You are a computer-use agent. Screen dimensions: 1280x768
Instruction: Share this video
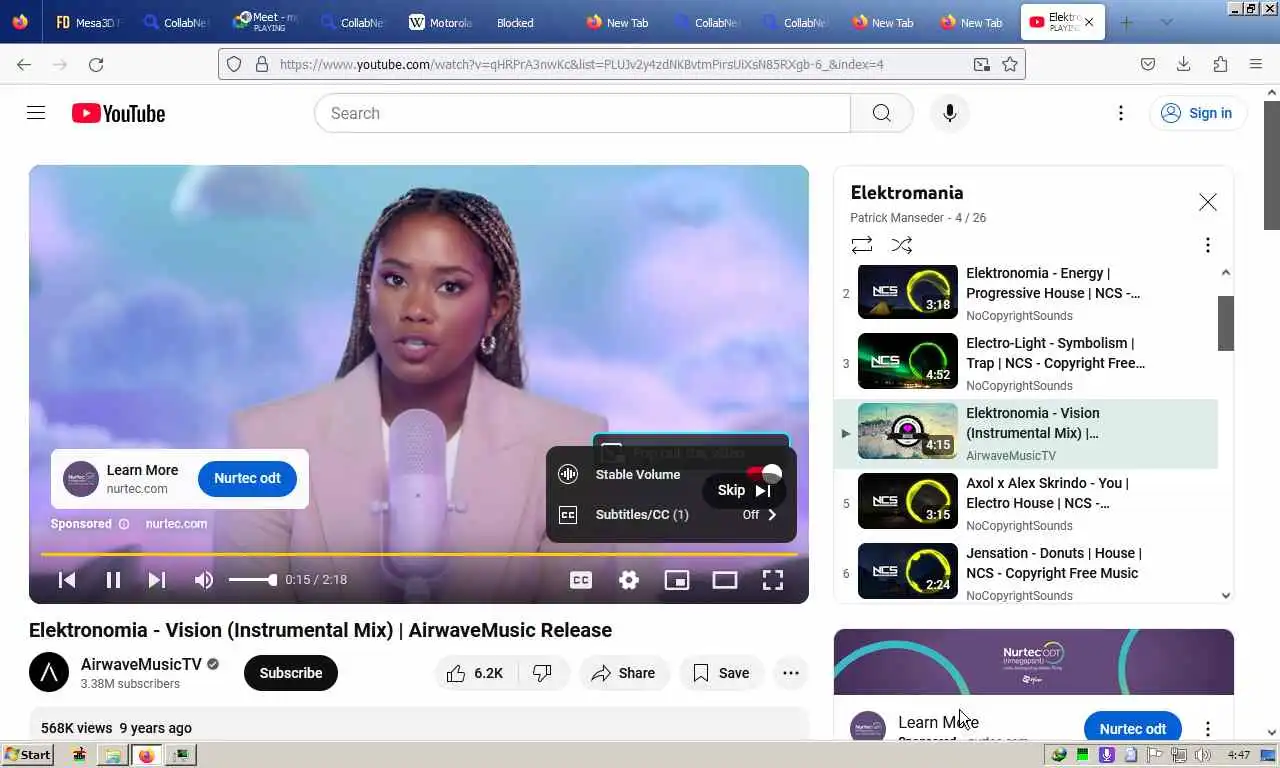click(x=623, y=673)
